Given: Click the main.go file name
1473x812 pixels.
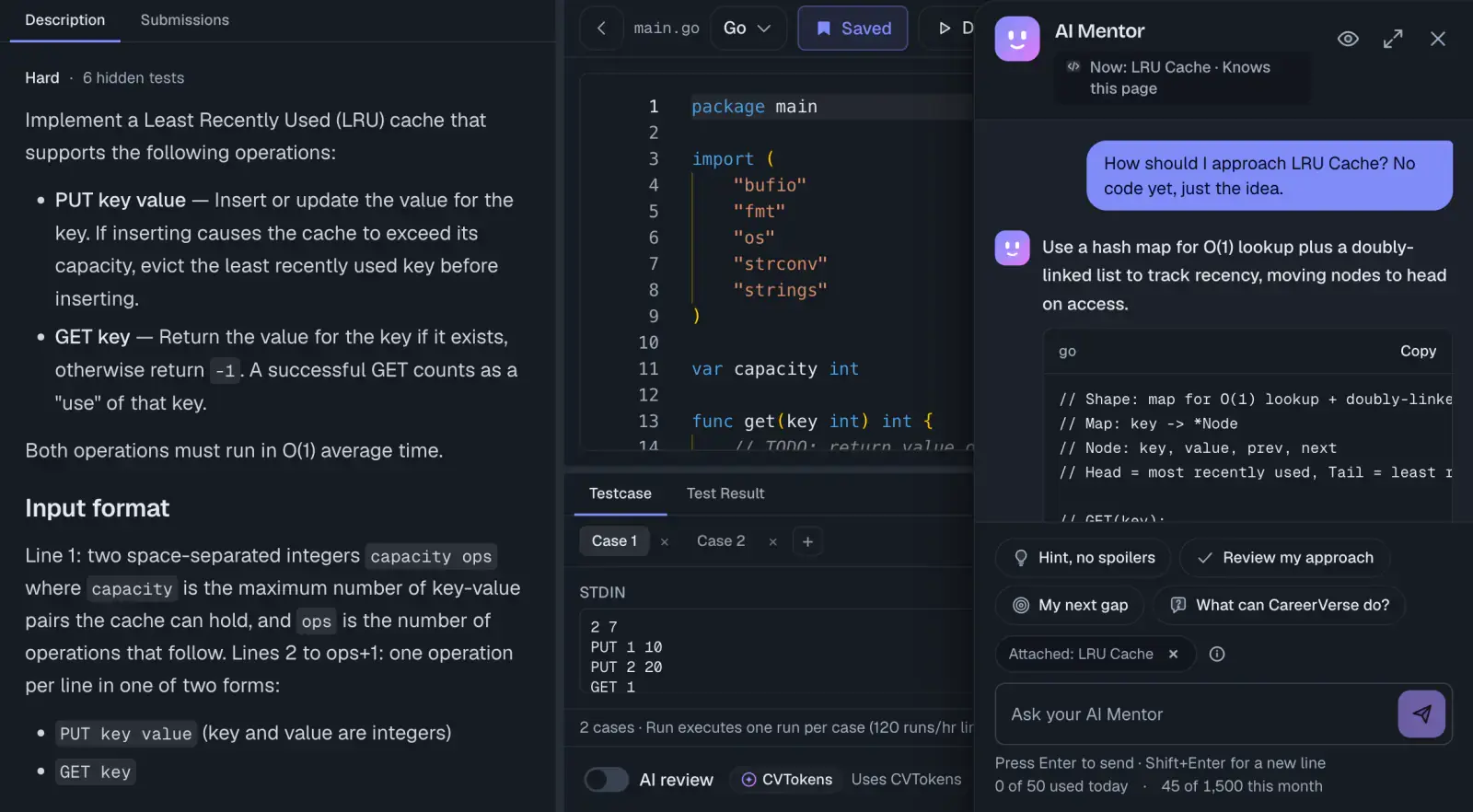Looking at the screenshot, I should tap(667, 29).
